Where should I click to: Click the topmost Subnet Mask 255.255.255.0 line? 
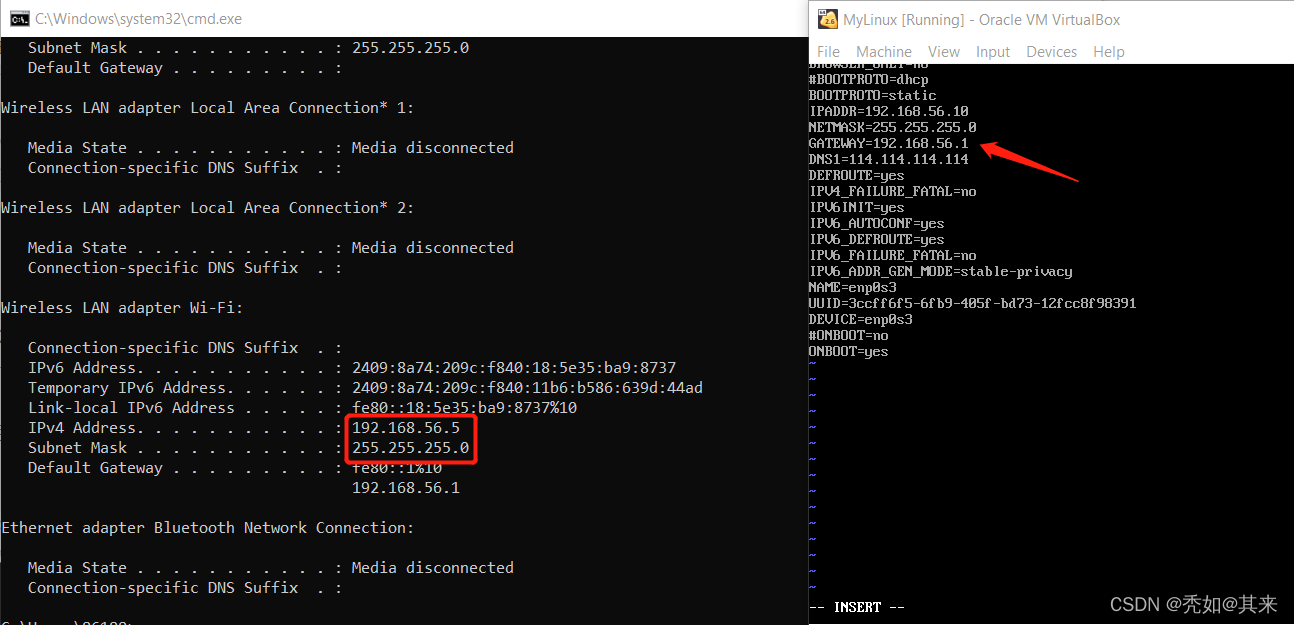click(248, 48)
